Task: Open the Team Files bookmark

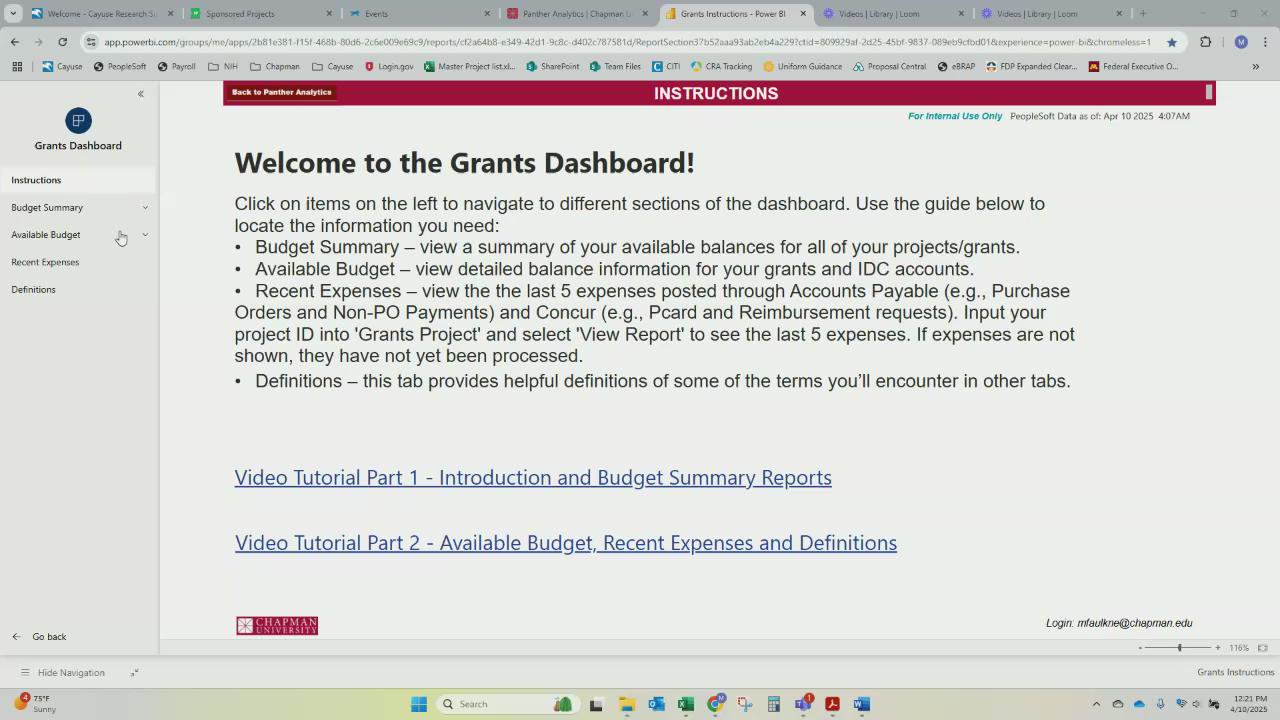Action: coord(615,67)
